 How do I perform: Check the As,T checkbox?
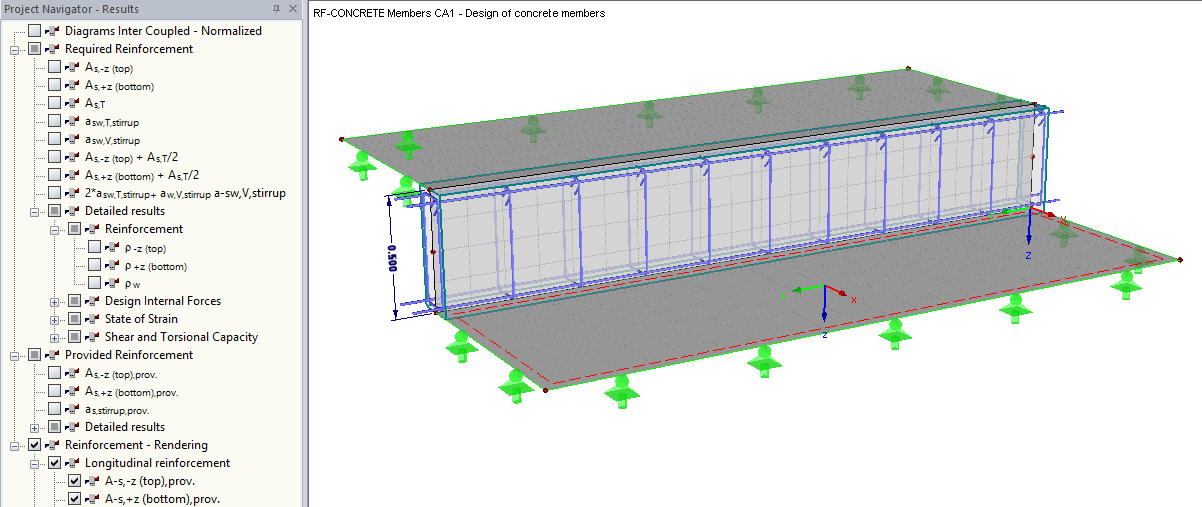click(x=55, y=103)
